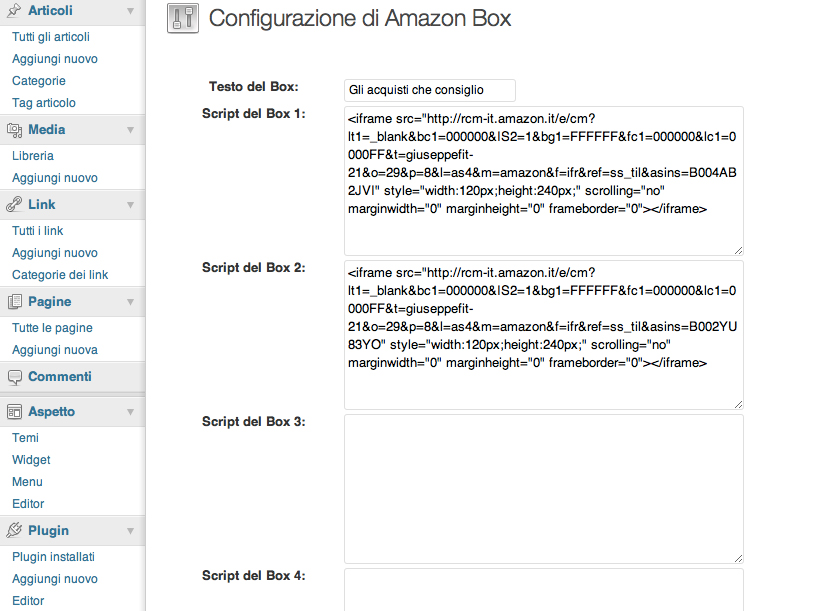Click the Temi link
The width and height of the screenshot is (834, 611).
(25, 438)
